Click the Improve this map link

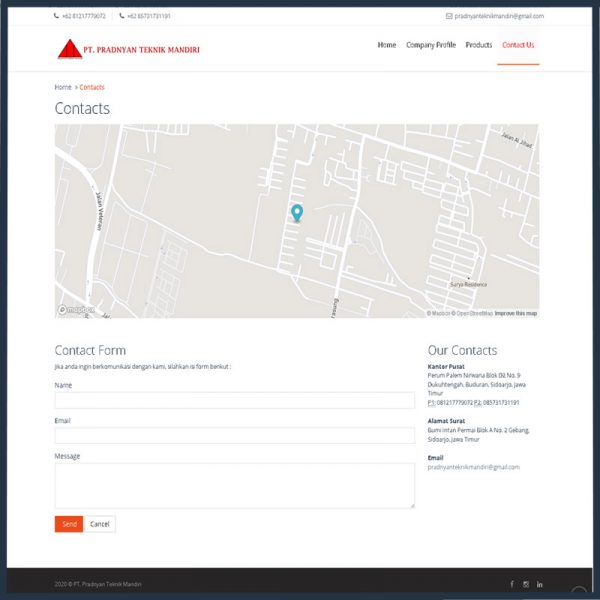click(516, 313)
